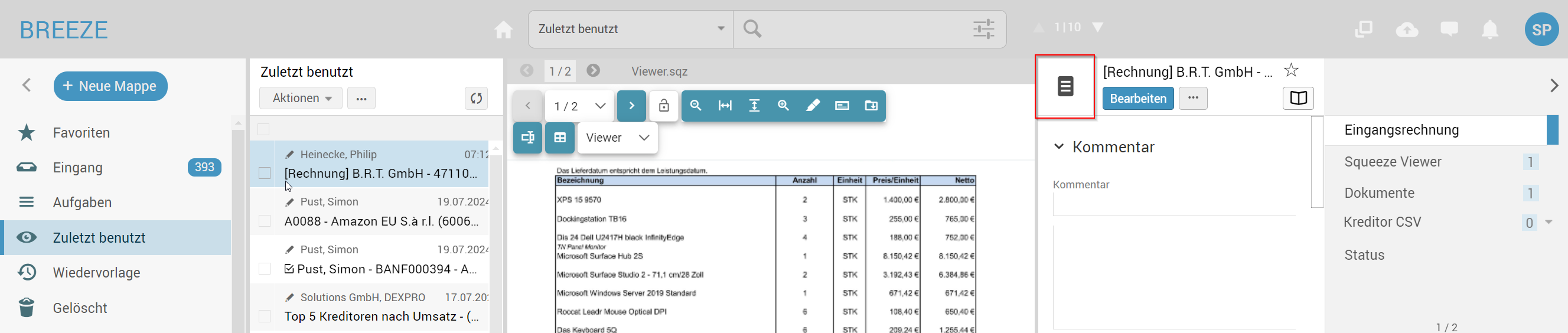Mark document as favorite with star

pyautogui.click(x=1290, y=71)
